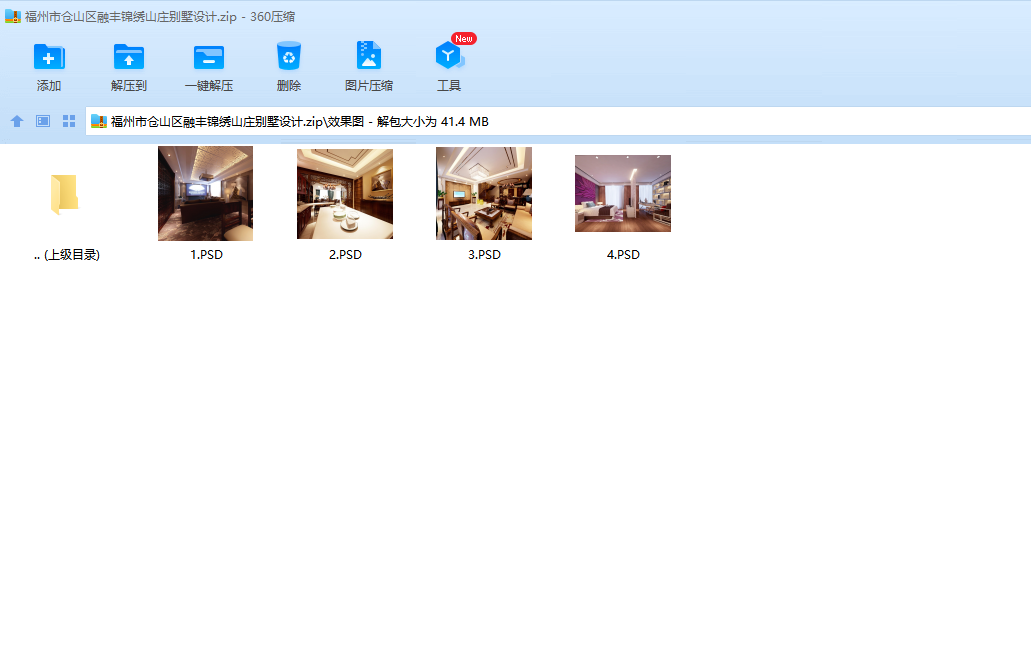1031x650 pixels.
Task: Click the 添加 (Add) toolbar icon
Action: (x=49, y=57)
